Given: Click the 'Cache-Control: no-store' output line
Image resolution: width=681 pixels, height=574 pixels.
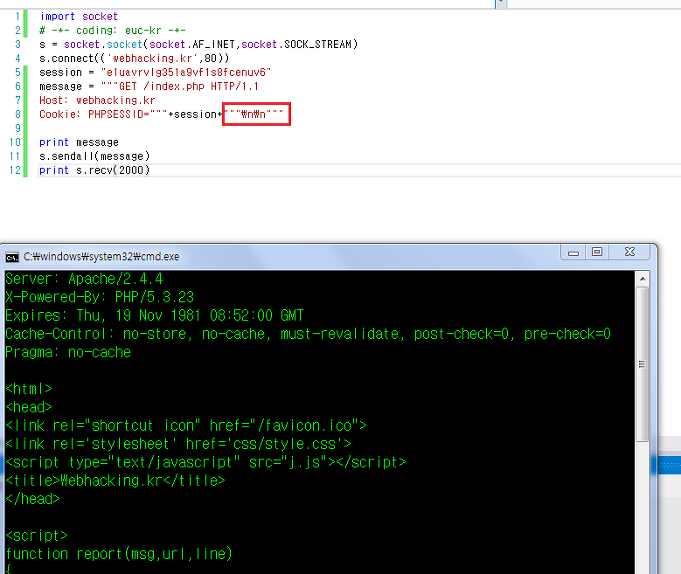Looking at the screenshot, I should (x=308, y=333).
